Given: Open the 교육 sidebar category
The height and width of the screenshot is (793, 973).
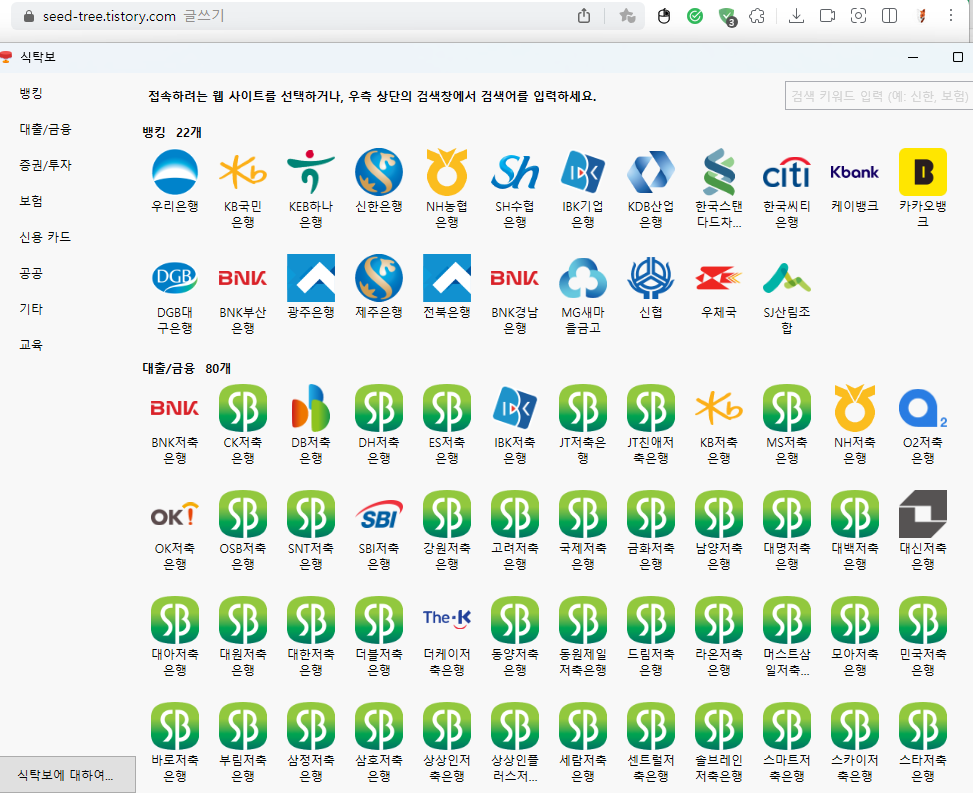Looking at the screenshot, I should [x=31, y=344].
